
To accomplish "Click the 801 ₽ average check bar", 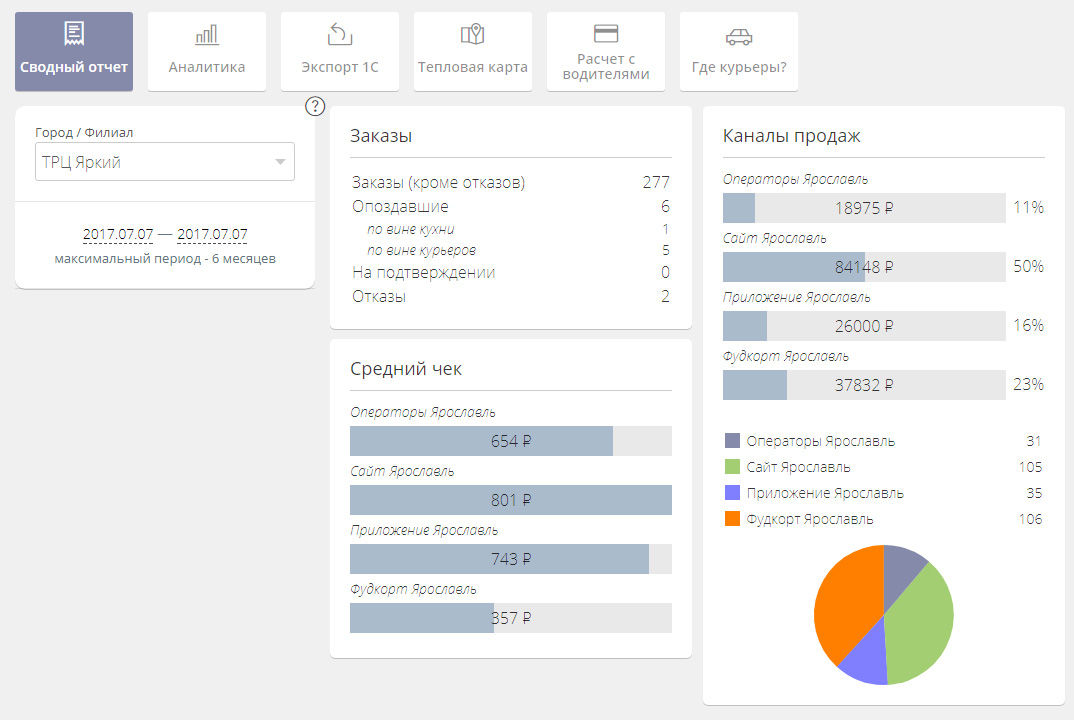I will tap(511, 499).
